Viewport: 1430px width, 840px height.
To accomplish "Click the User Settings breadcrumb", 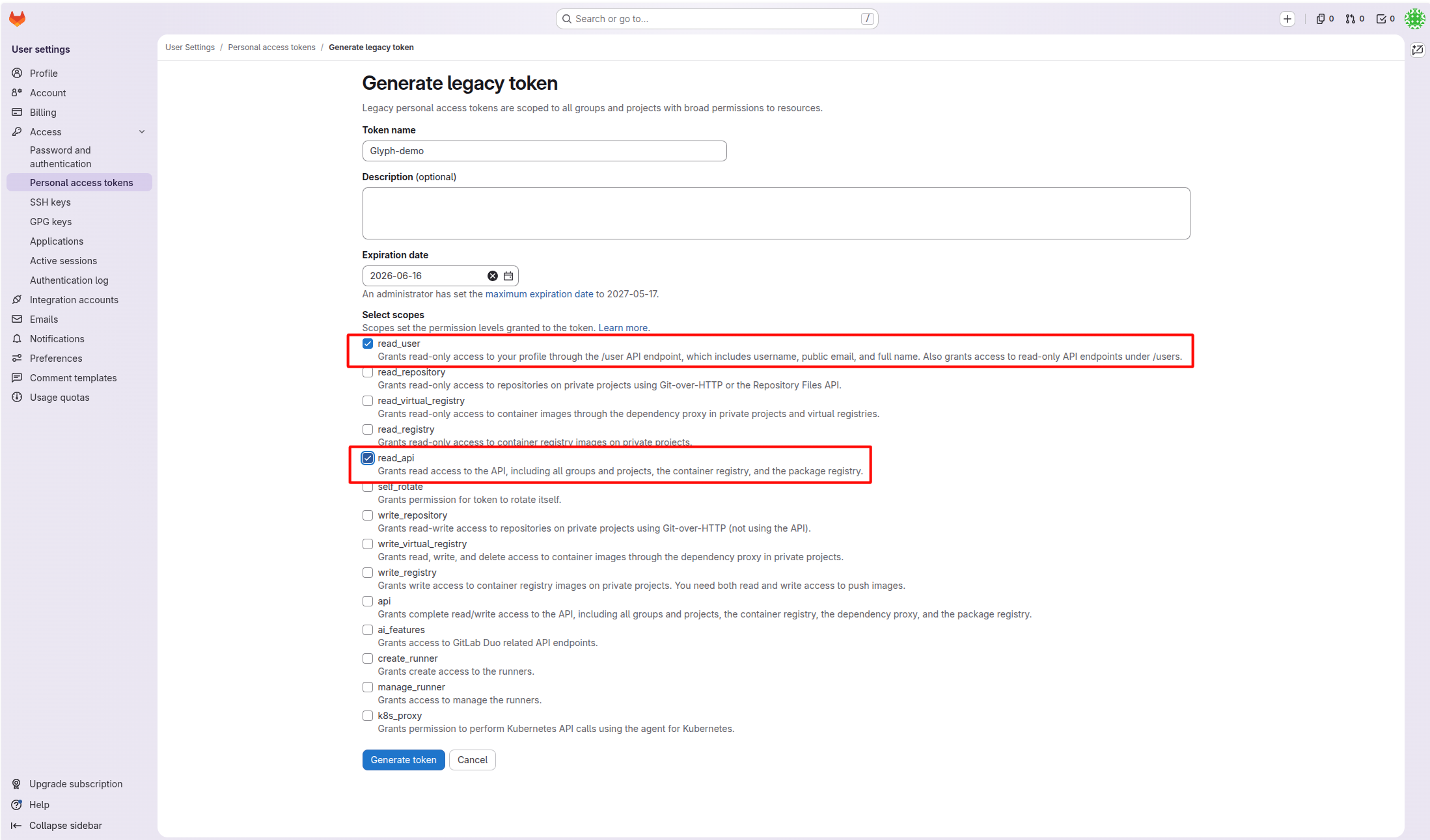I will (x=190, y=47).
